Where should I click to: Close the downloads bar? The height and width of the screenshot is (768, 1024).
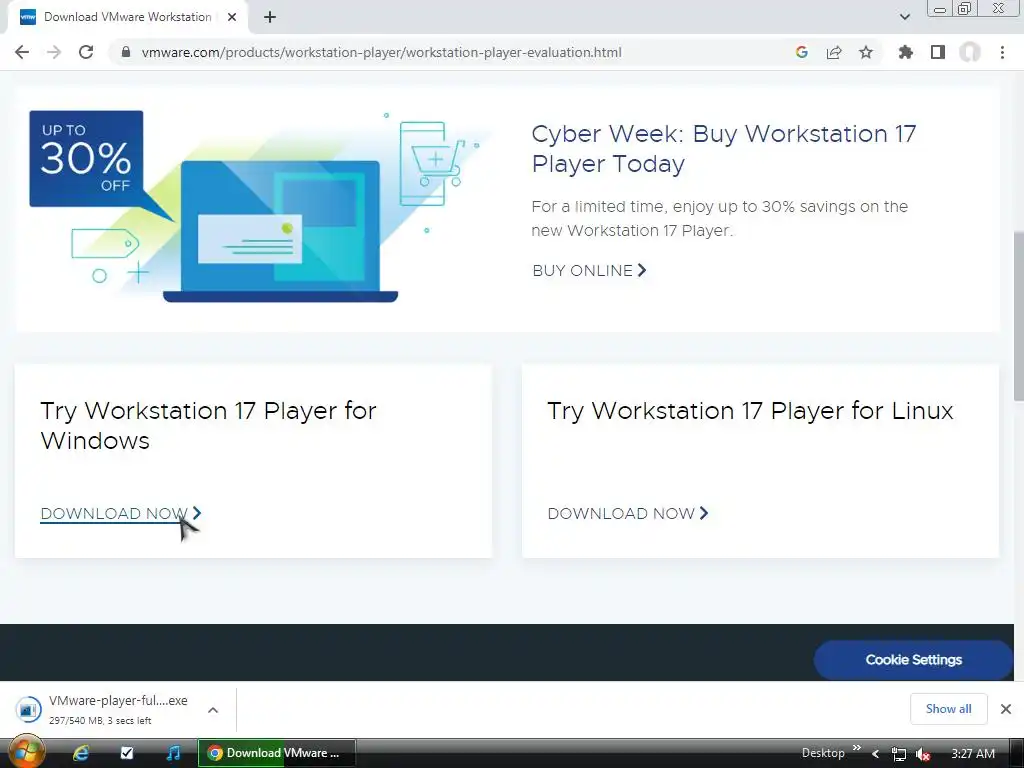coord(1006,709)
